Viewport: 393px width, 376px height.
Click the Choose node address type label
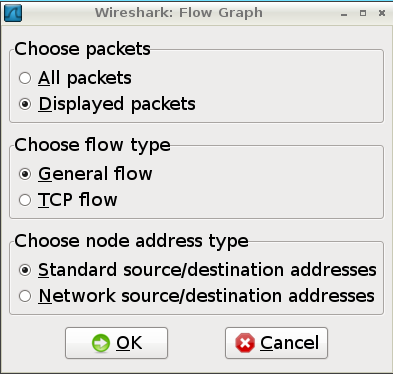[x=131, y=241]
